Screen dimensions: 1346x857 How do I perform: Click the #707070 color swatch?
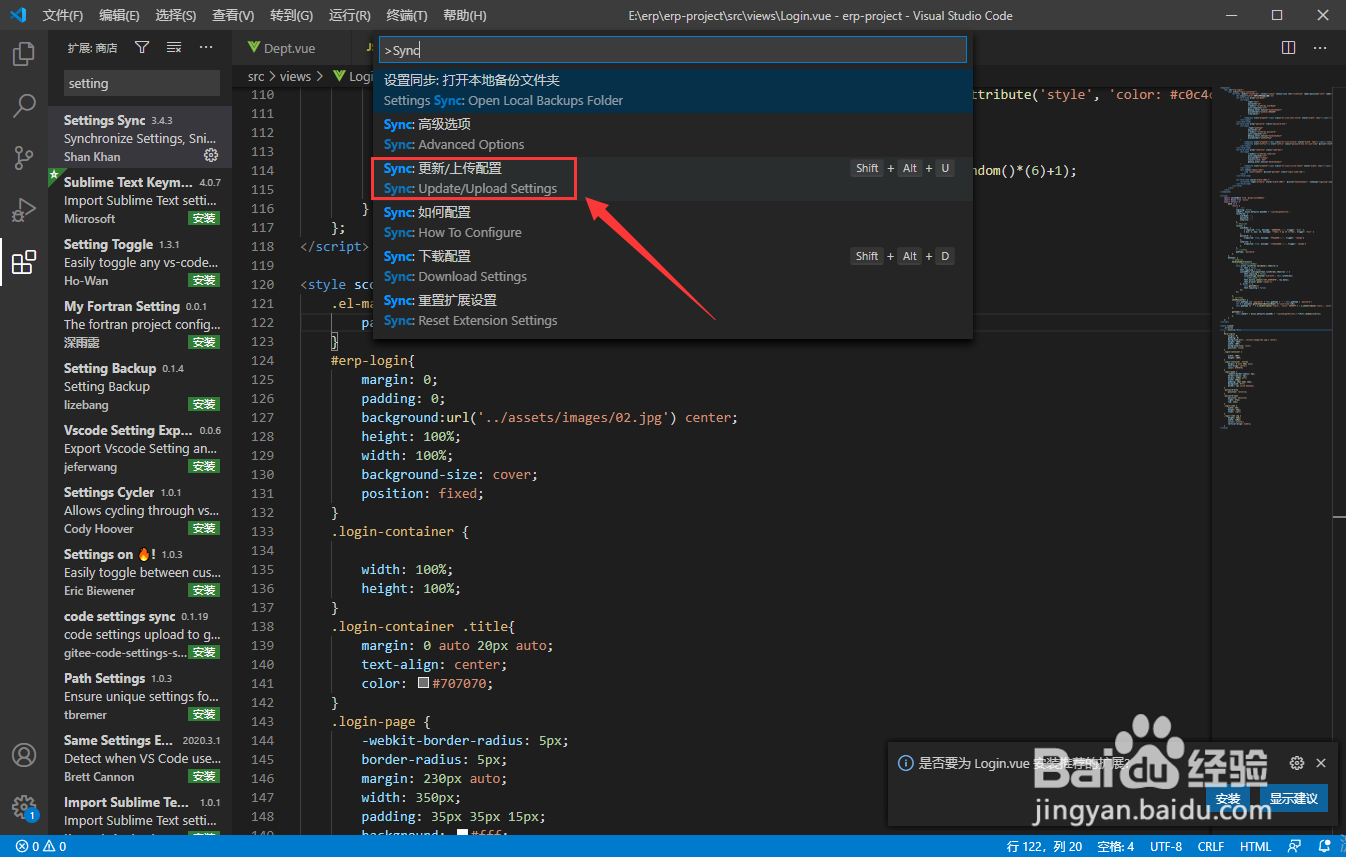click(x=423, y=684)
